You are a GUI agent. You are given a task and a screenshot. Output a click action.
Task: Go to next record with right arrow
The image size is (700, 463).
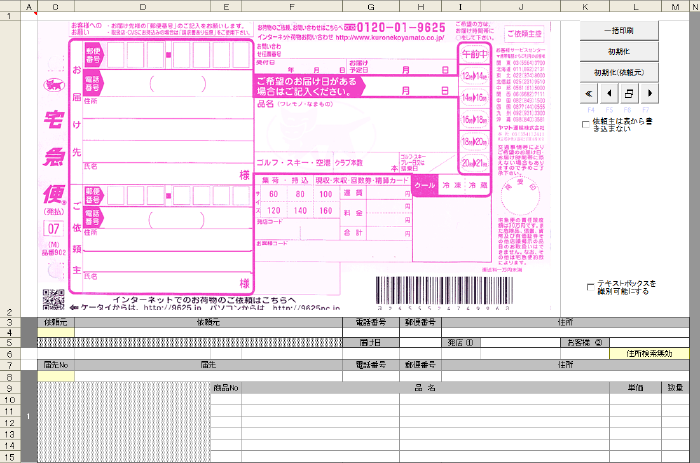[x=649, y=93]
